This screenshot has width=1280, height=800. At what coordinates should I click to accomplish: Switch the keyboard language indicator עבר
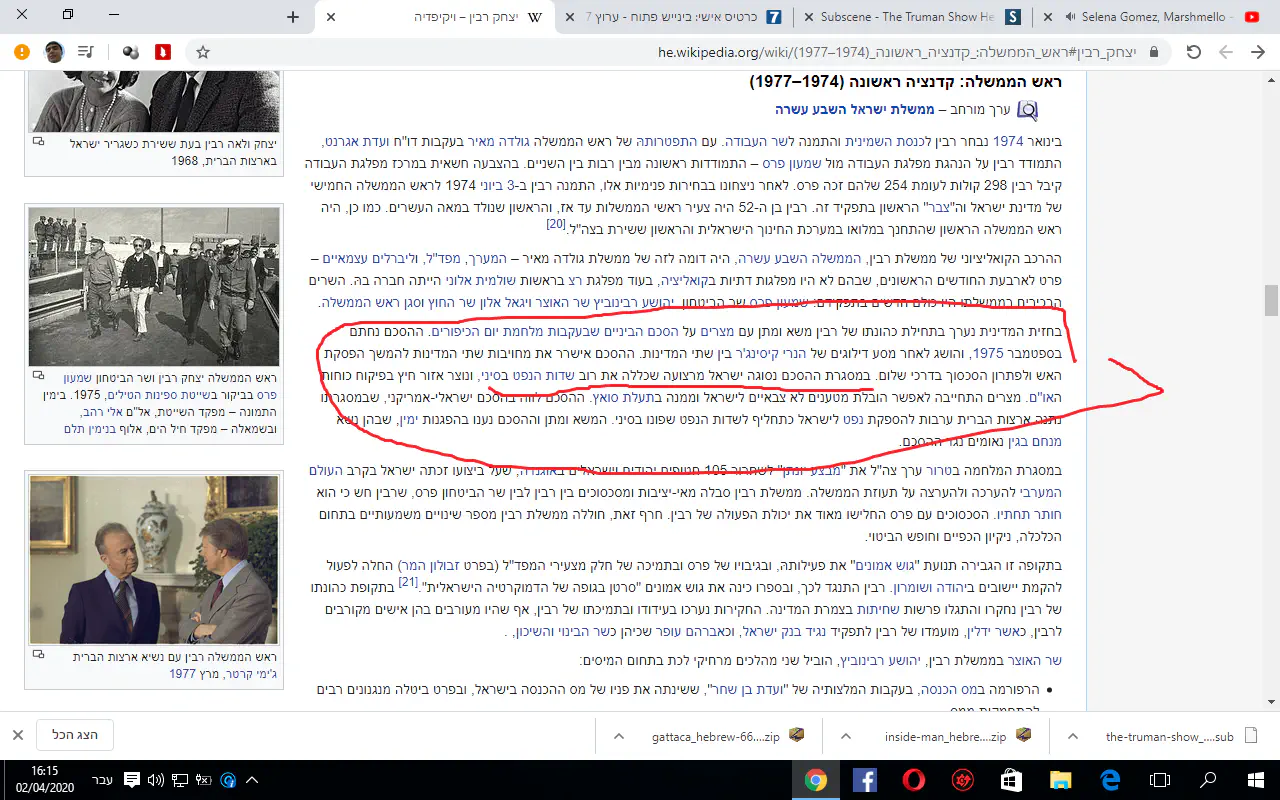[103, 780]
